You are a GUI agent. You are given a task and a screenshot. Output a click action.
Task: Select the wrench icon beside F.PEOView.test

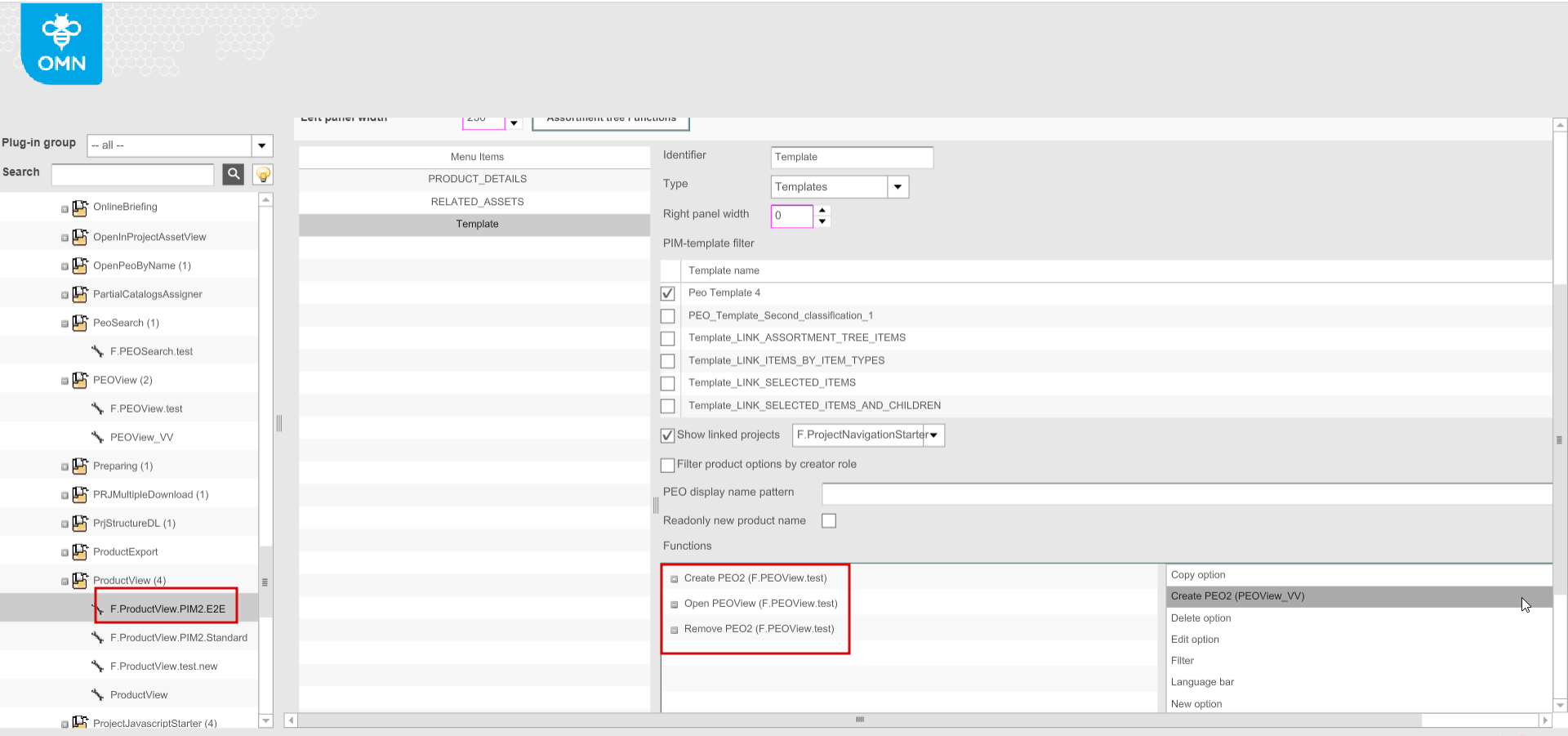point(99,408)
